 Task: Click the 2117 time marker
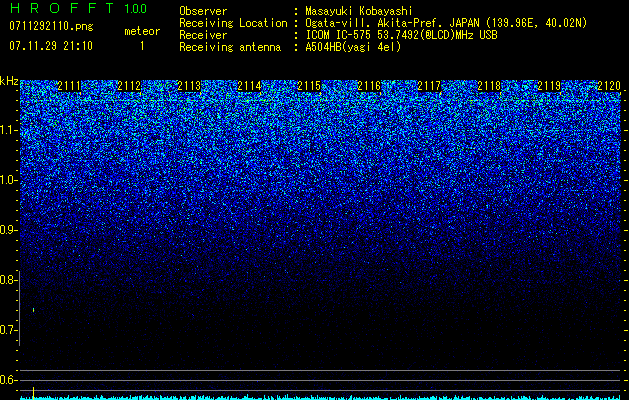(429, 86)
